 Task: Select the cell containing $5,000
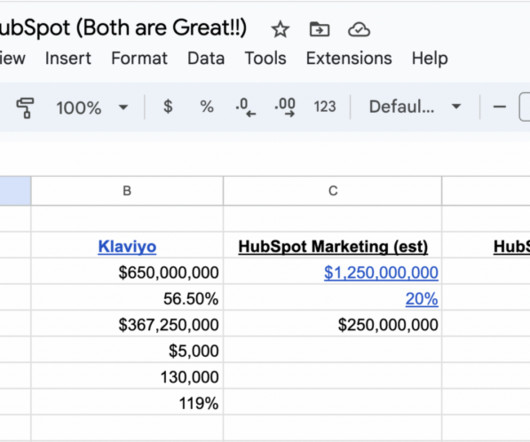tap(127, 350)
